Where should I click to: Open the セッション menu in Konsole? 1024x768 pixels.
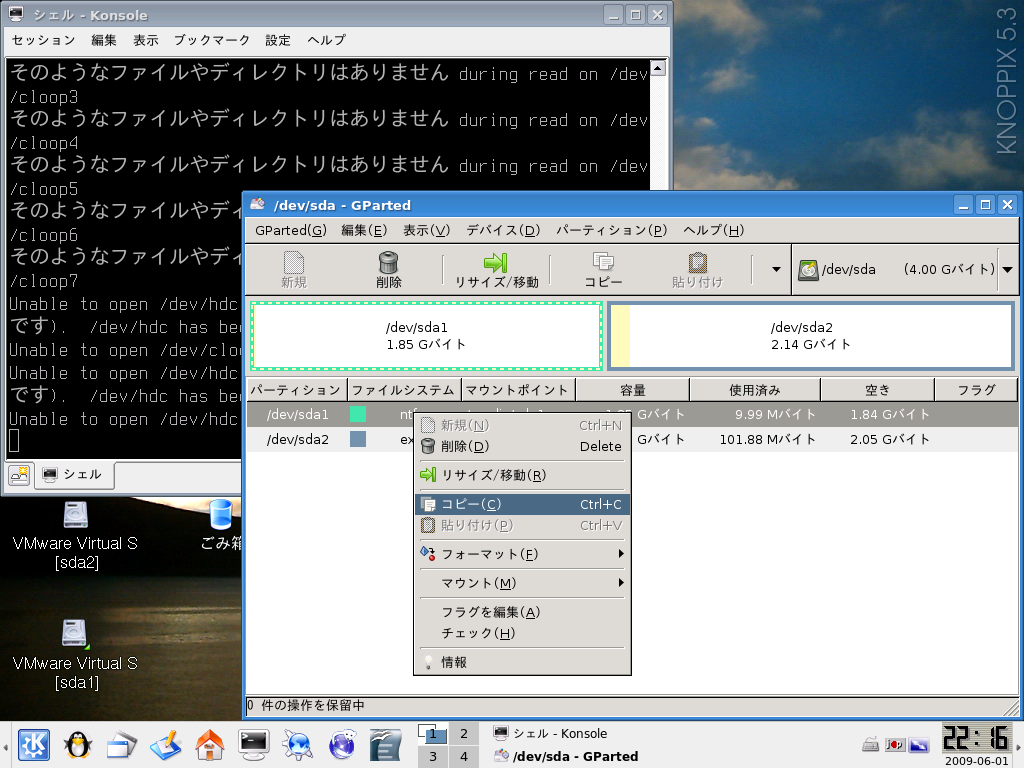44,40
